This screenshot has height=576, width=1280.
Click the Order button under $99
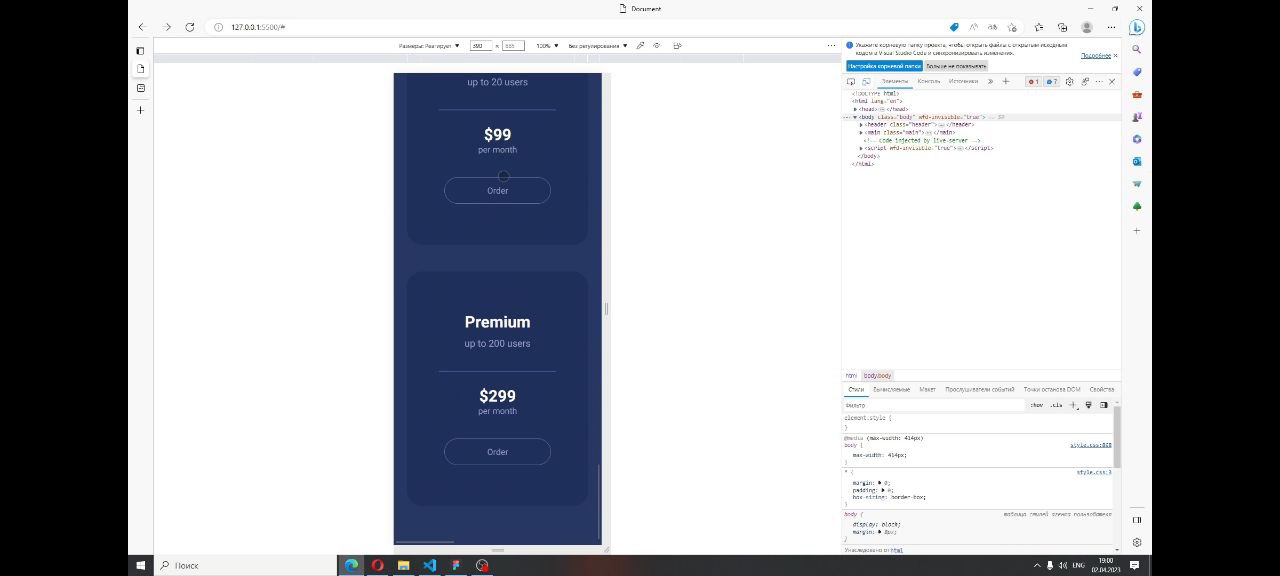tap(497, 190)
